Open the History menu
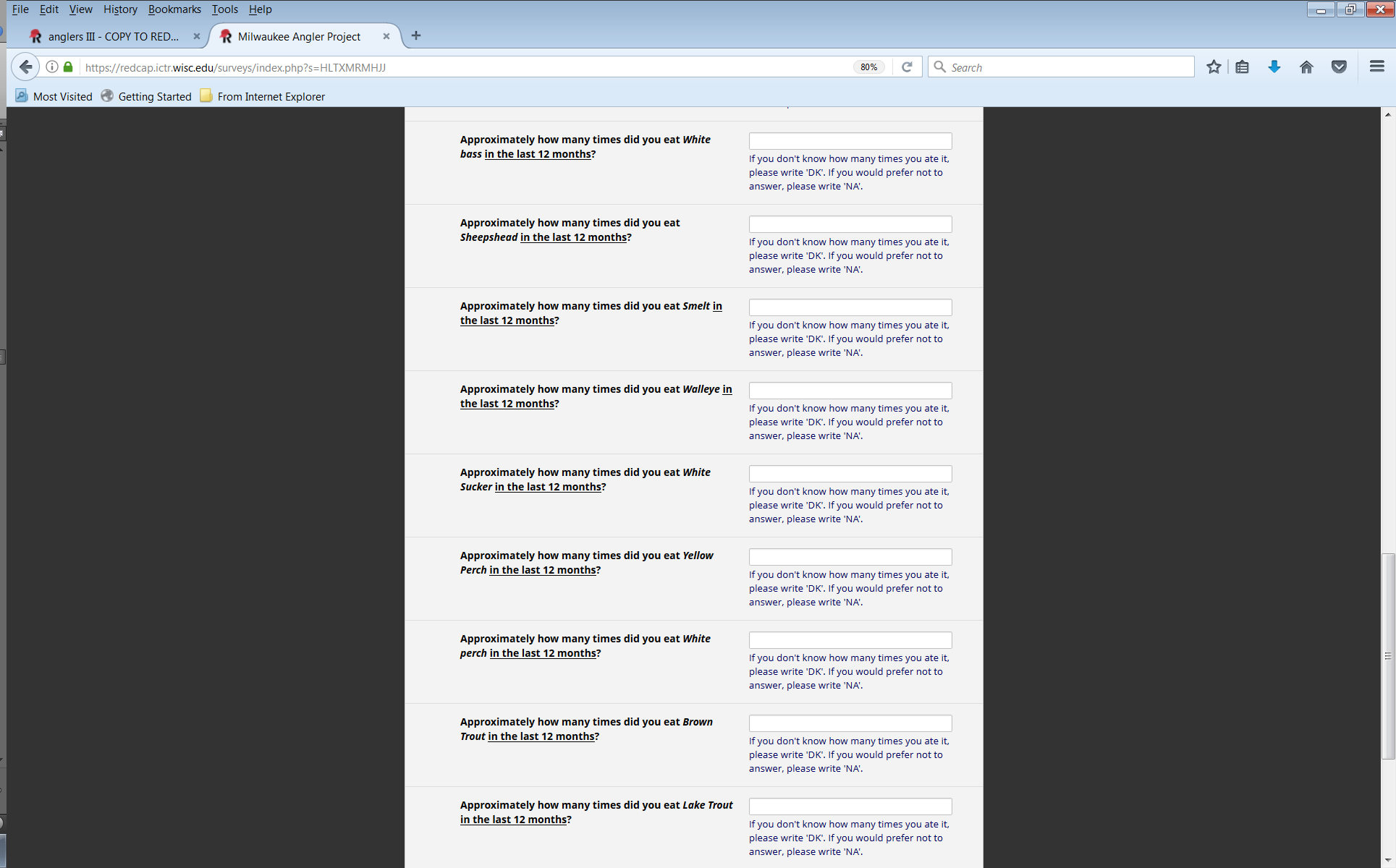Viewport: 1396px width, 868px height. click(120, 9)
